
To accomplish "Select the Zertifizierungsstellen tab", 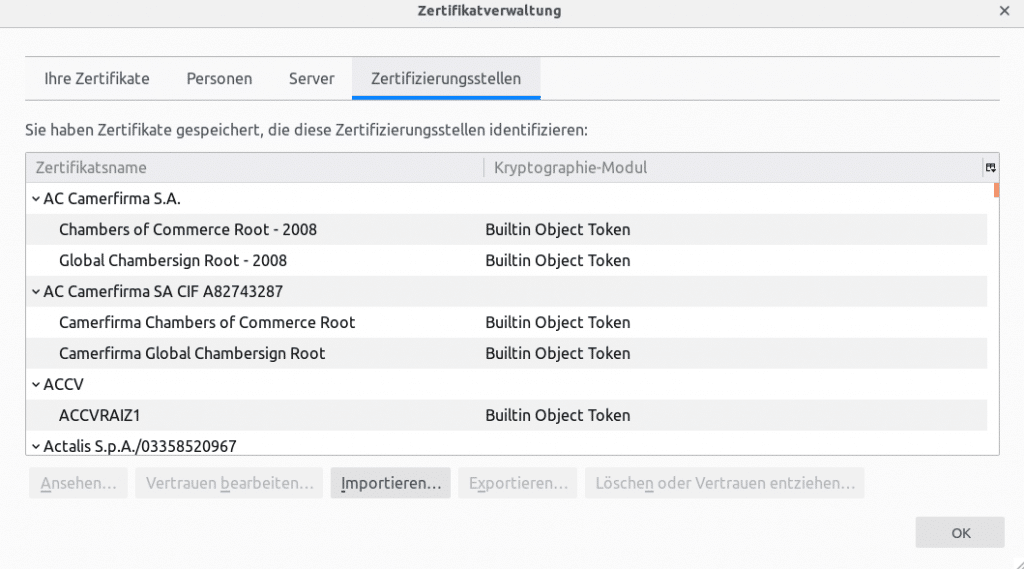I will [445, 78].
